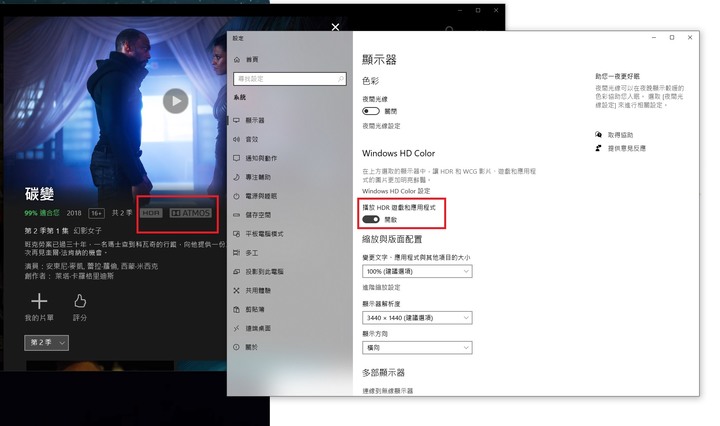
Task: Go to 首頁 home in Settings
Action: click(x=252, y=60)
